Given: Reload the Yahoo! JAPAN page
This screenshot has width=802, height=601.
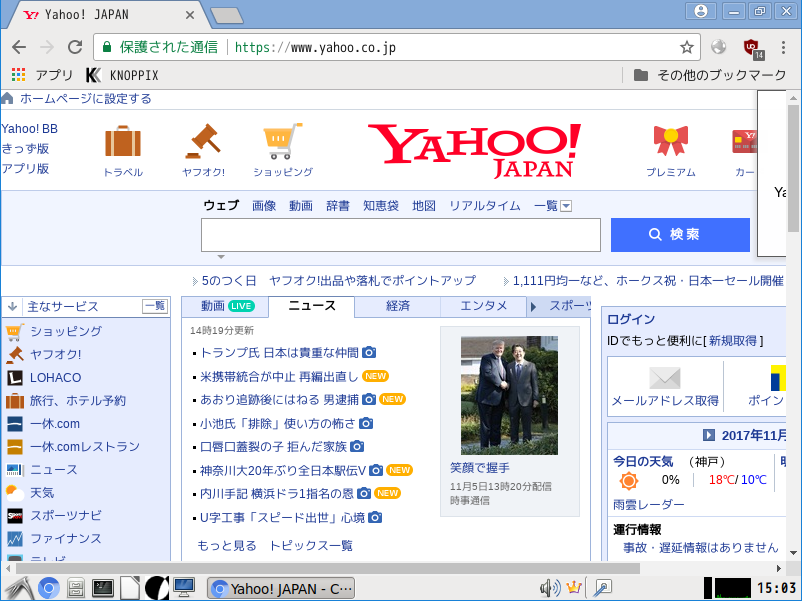Looking at the screenshot, I should point(75,48).
